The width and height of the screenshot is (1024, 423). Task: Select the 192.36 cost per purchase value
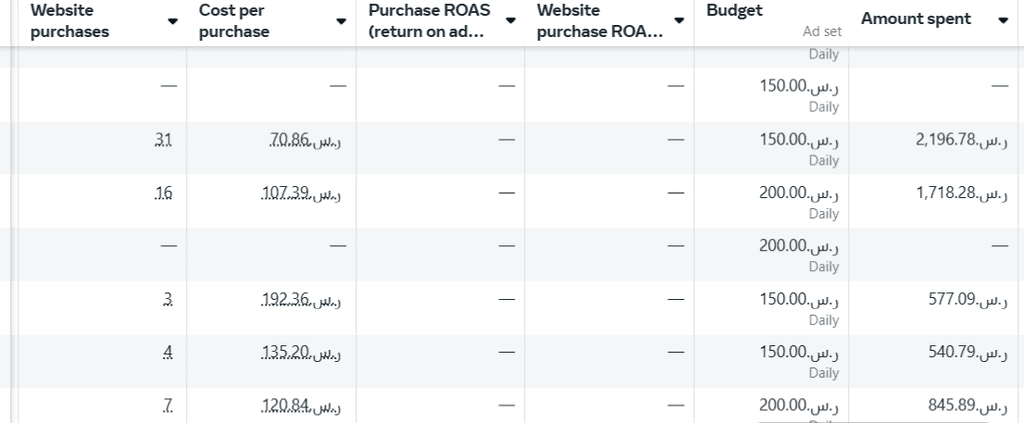300,299
